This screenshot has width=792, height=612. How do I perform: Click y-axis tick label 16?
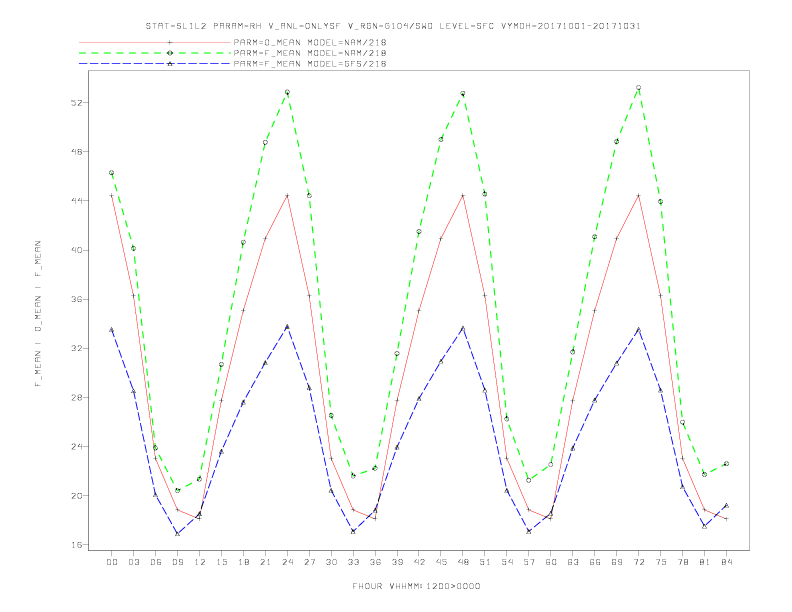76,545
